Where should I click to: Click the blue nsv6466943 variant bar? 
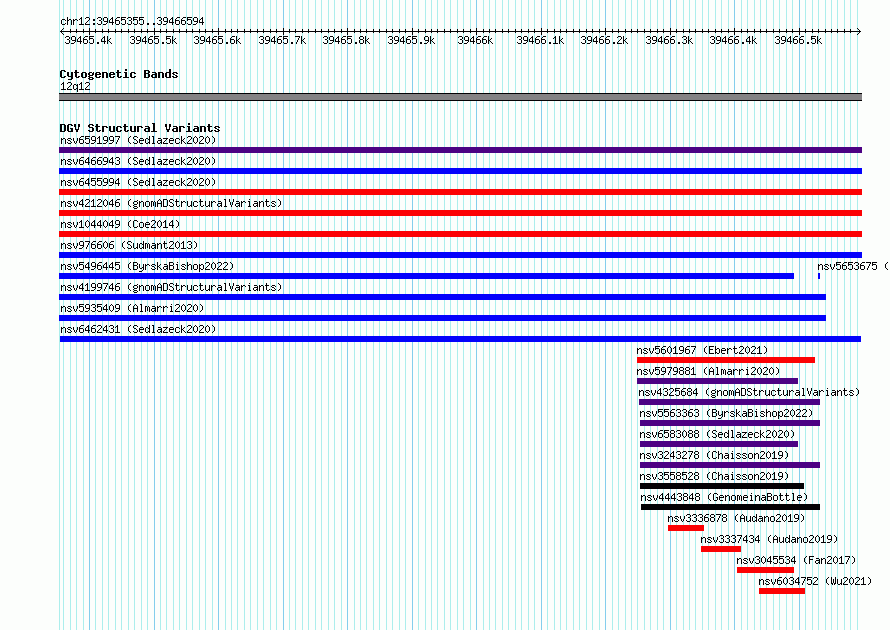coord(460,171)
